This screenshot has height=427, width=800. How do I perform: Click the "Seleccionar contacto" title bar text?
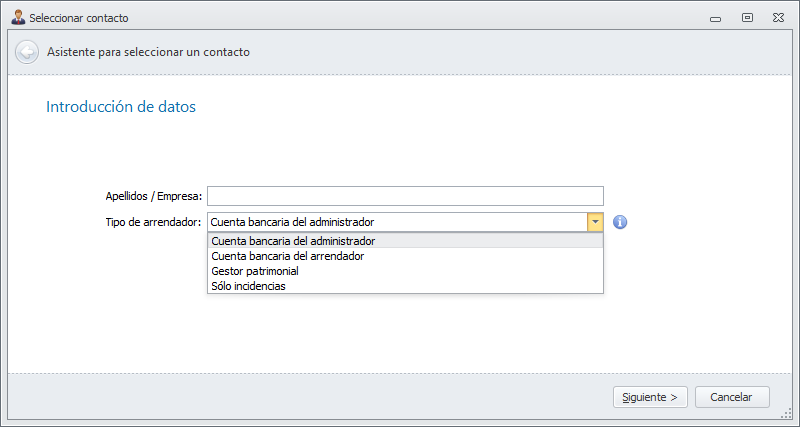pos(79,18)
